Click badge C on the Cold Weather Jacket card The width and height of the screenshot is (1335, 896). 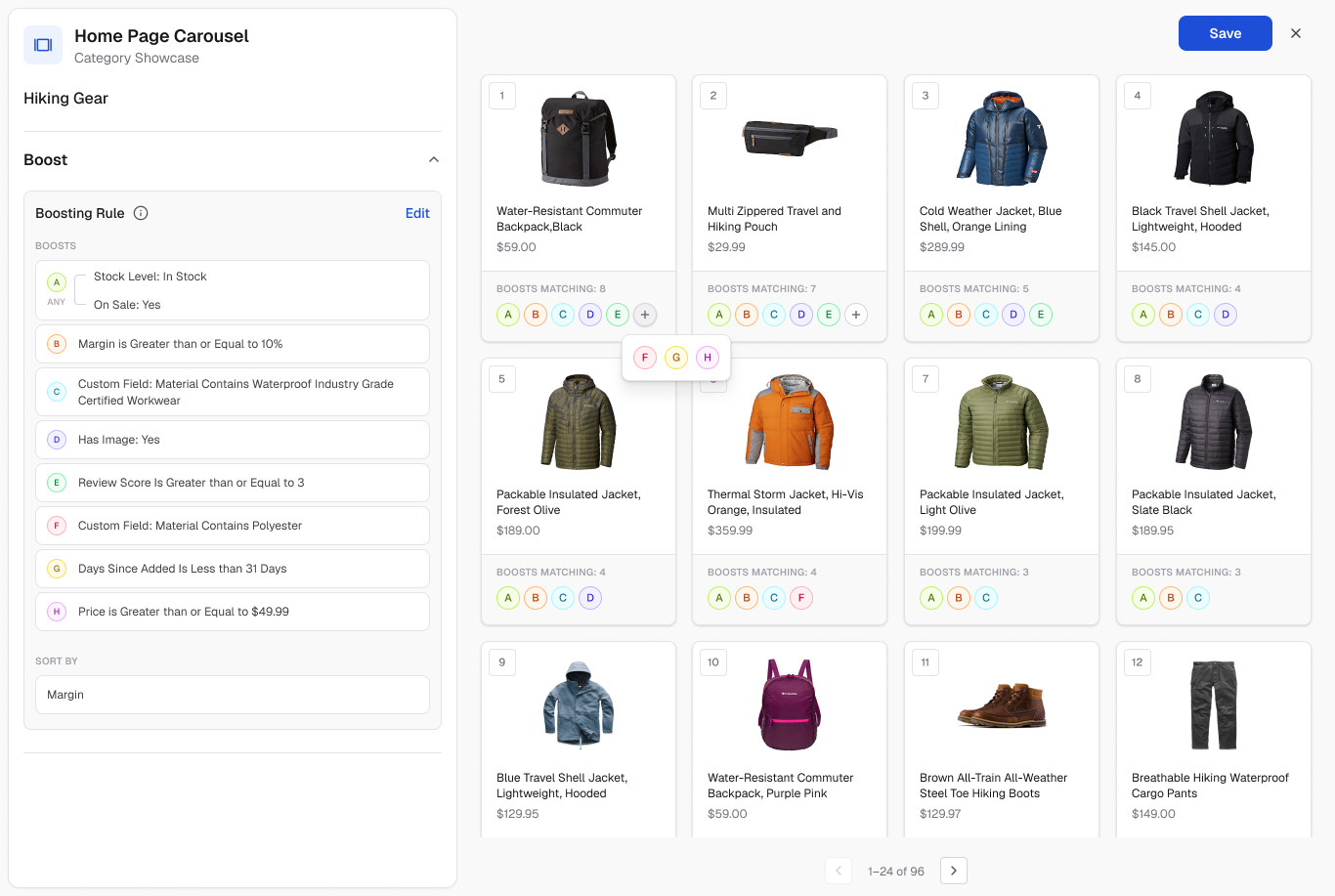pyautogui.click(x=986, y=315)
